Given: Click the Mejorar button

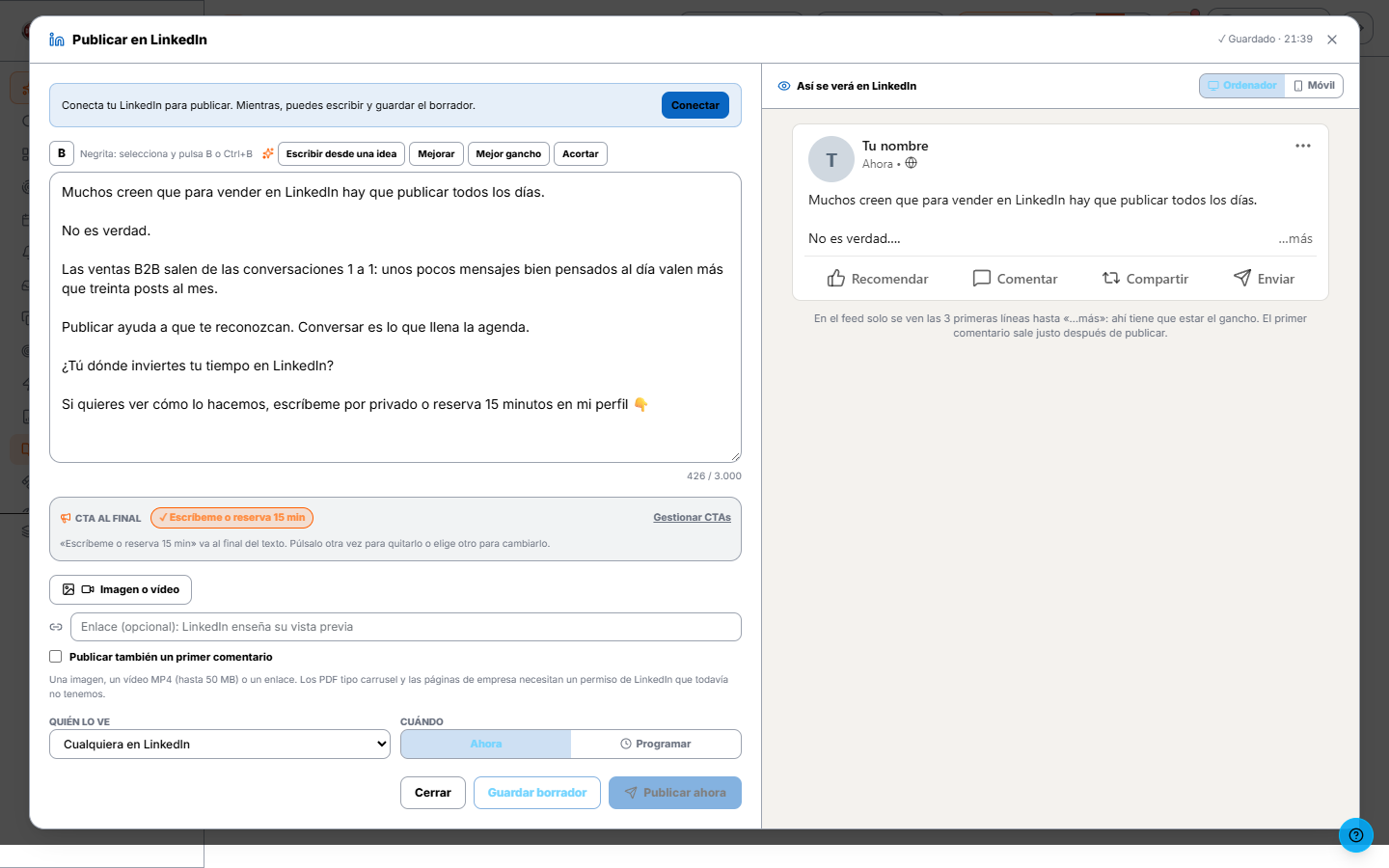Looking at the screenshot, I should point(436,154).
